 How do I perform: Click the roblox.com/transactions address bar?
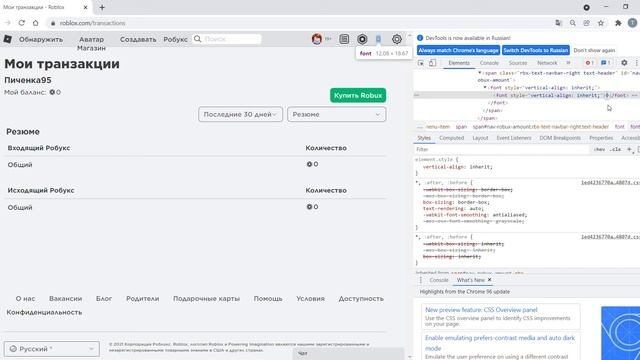[92, 23]
